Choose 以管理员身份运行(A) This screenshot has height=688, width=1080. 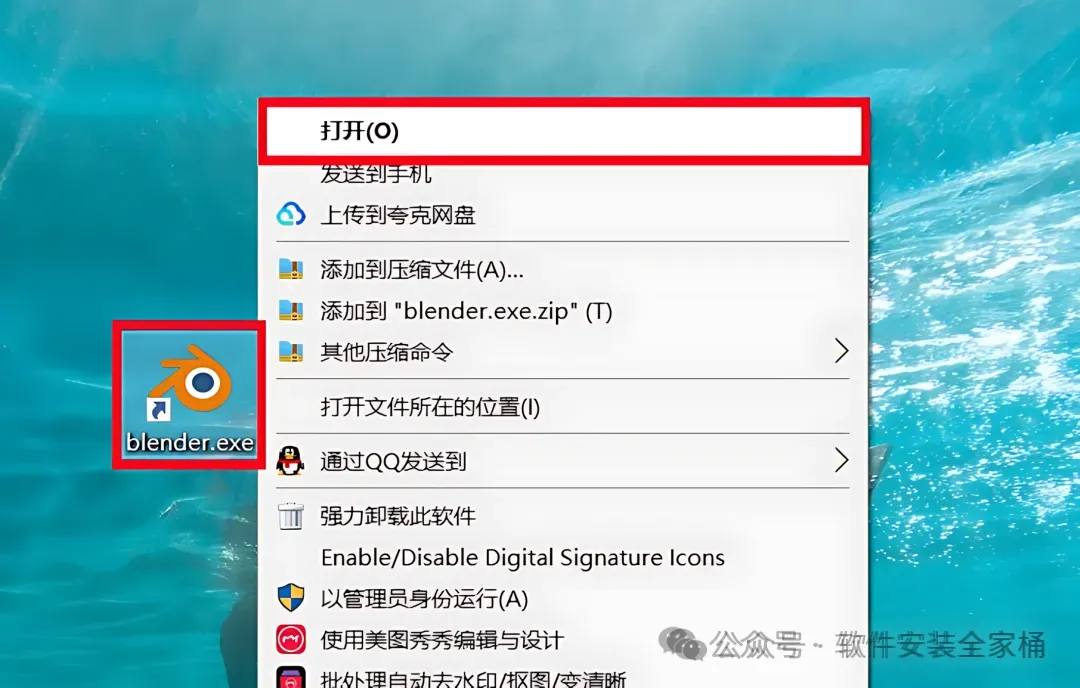(563, 598)
